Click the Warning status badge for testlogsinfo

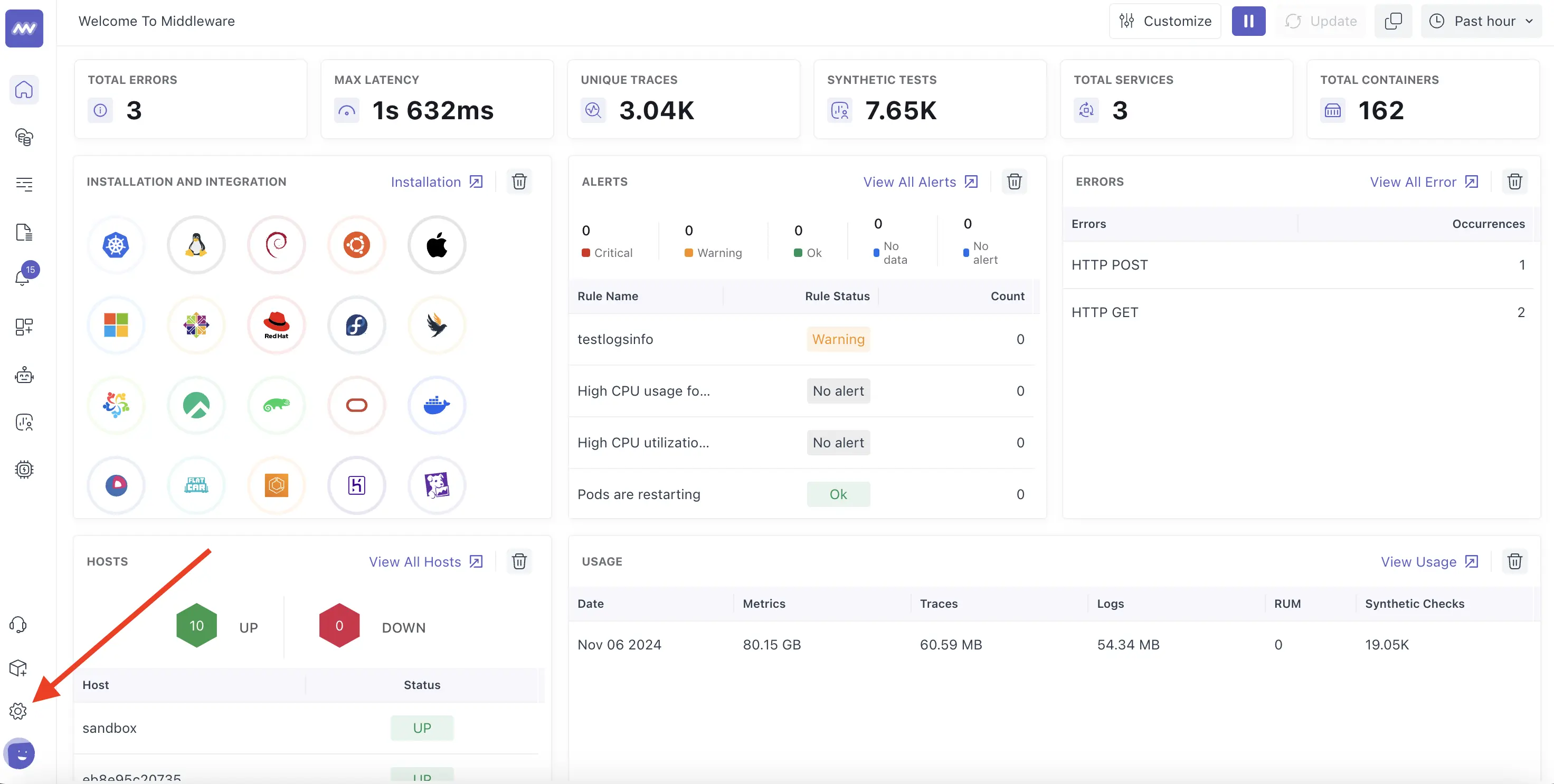point(838,339)
